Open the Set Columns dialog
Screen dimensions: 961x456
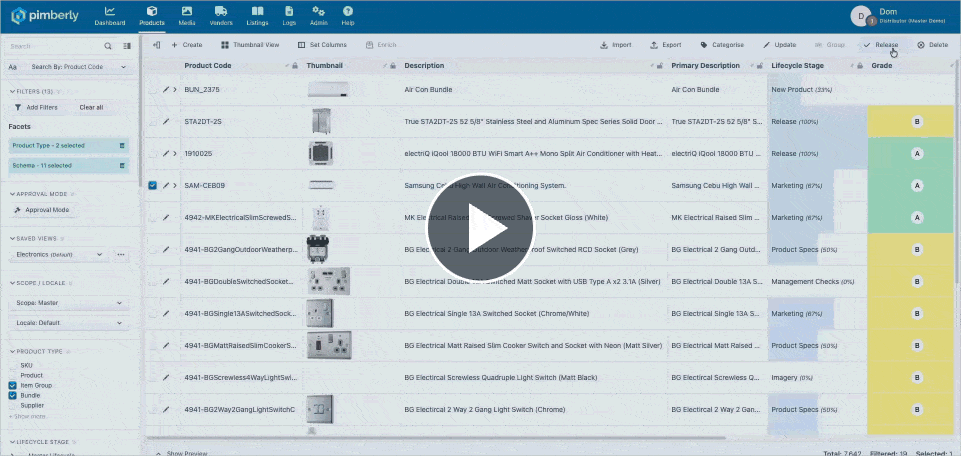point(322,45)
